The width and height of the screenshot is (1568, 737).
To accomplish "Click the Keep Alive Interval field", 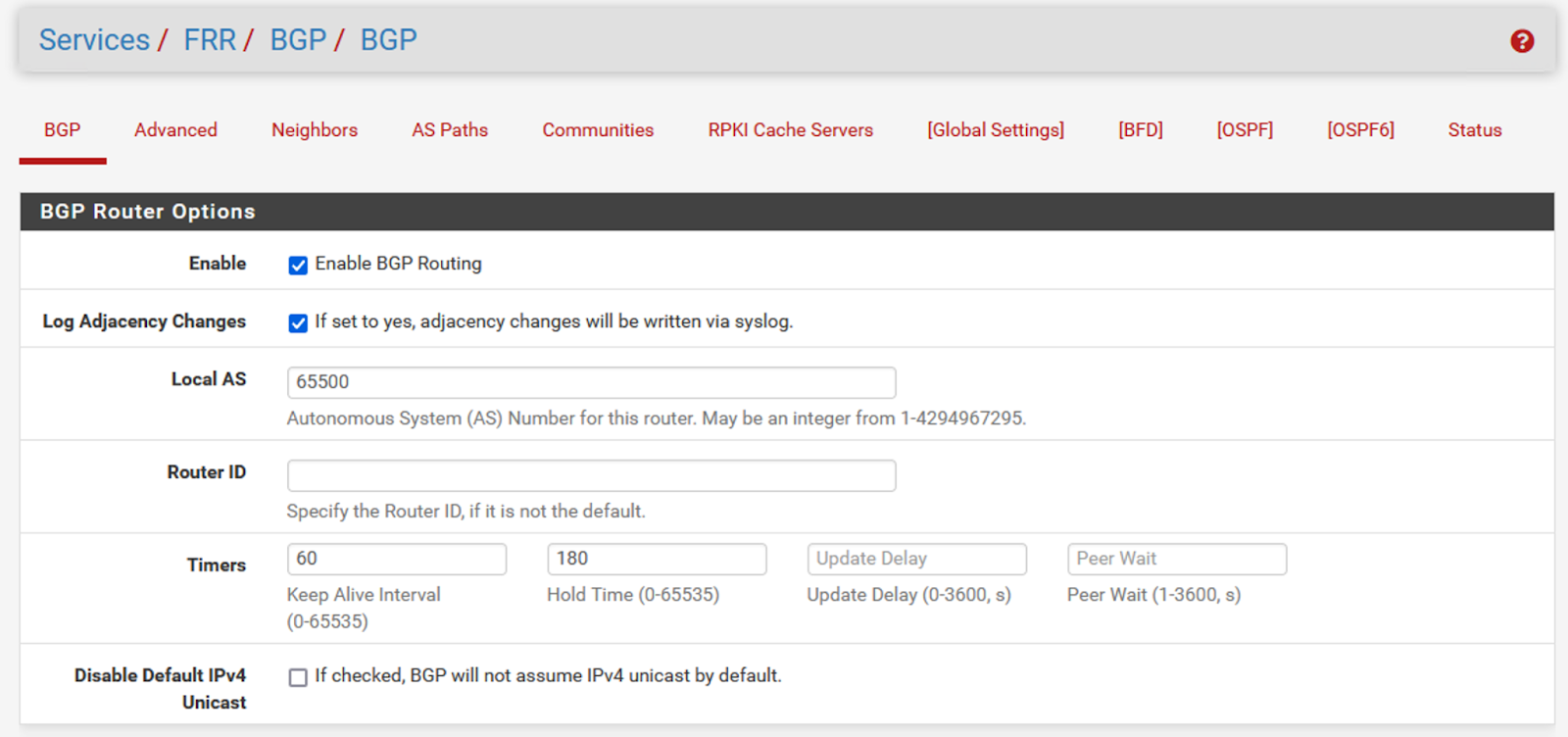I will click(x=396, y=559).
